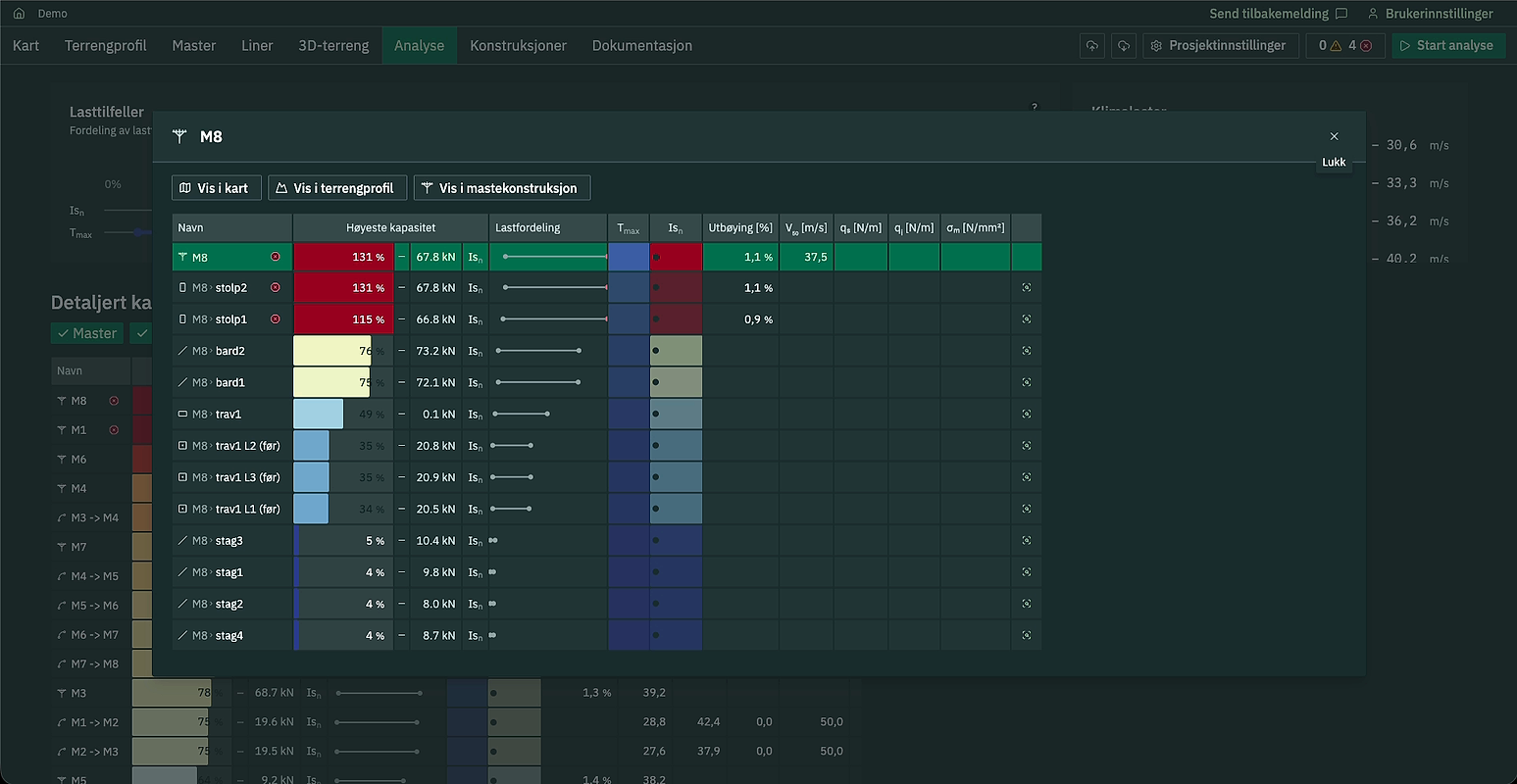1517x784 pixels.
Task: Click the home icon beside Demo
Action: (19, 14)
